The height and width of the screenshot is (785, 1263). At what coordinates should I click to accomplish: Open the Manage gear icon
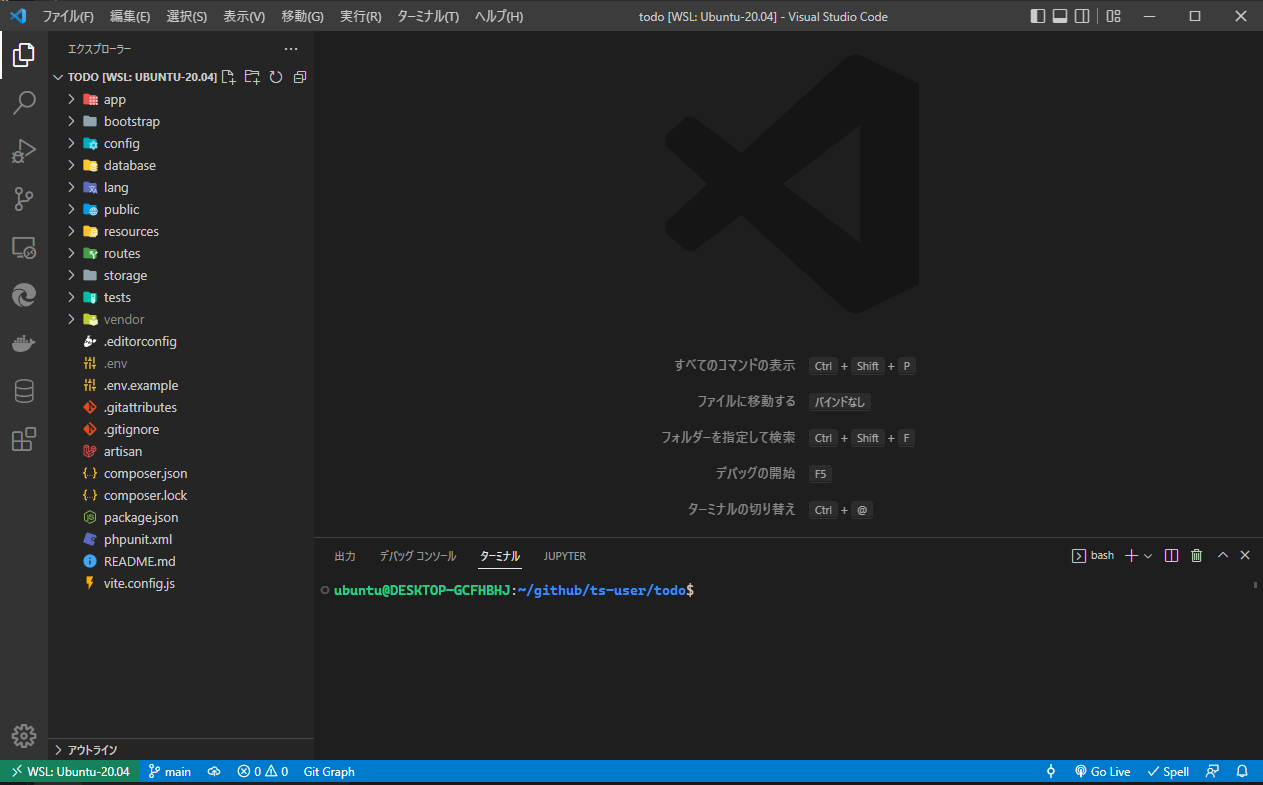[x=24, y=735]
